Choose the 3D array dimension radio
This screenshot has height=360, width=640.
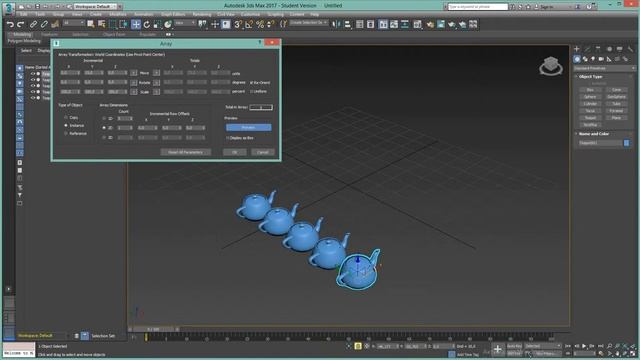point(104,138)
